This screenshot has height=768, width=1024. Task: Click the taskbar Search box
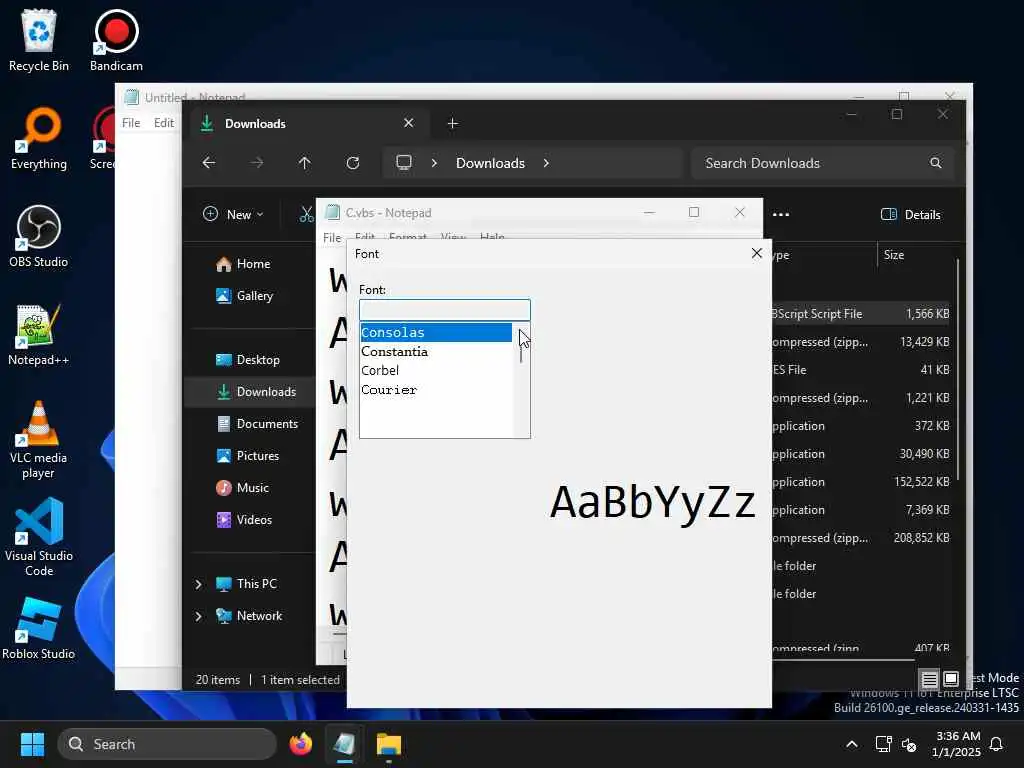coord(167,744)
